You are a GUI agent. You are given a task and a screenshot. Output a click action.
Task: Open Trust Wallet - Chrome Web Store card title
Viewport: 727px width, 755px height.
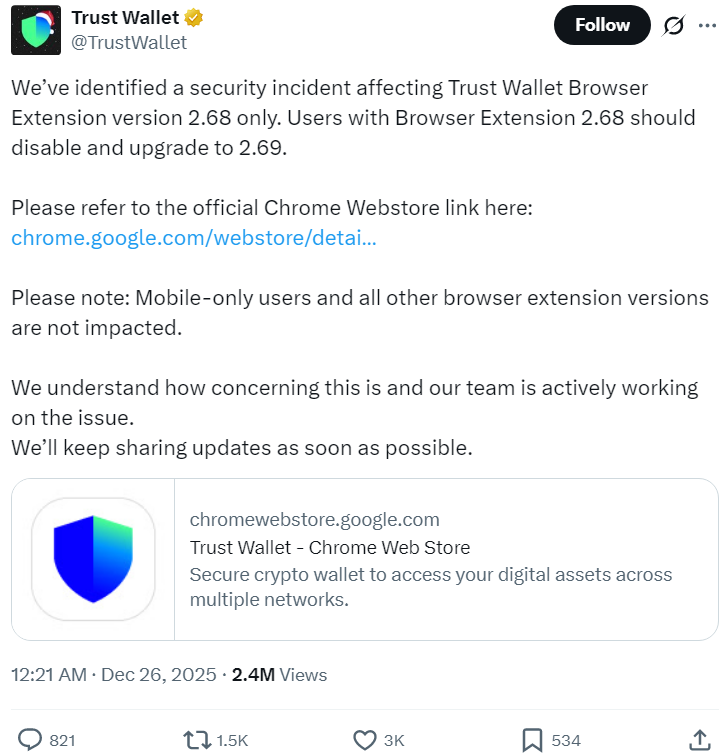click(x=330, y=547)
